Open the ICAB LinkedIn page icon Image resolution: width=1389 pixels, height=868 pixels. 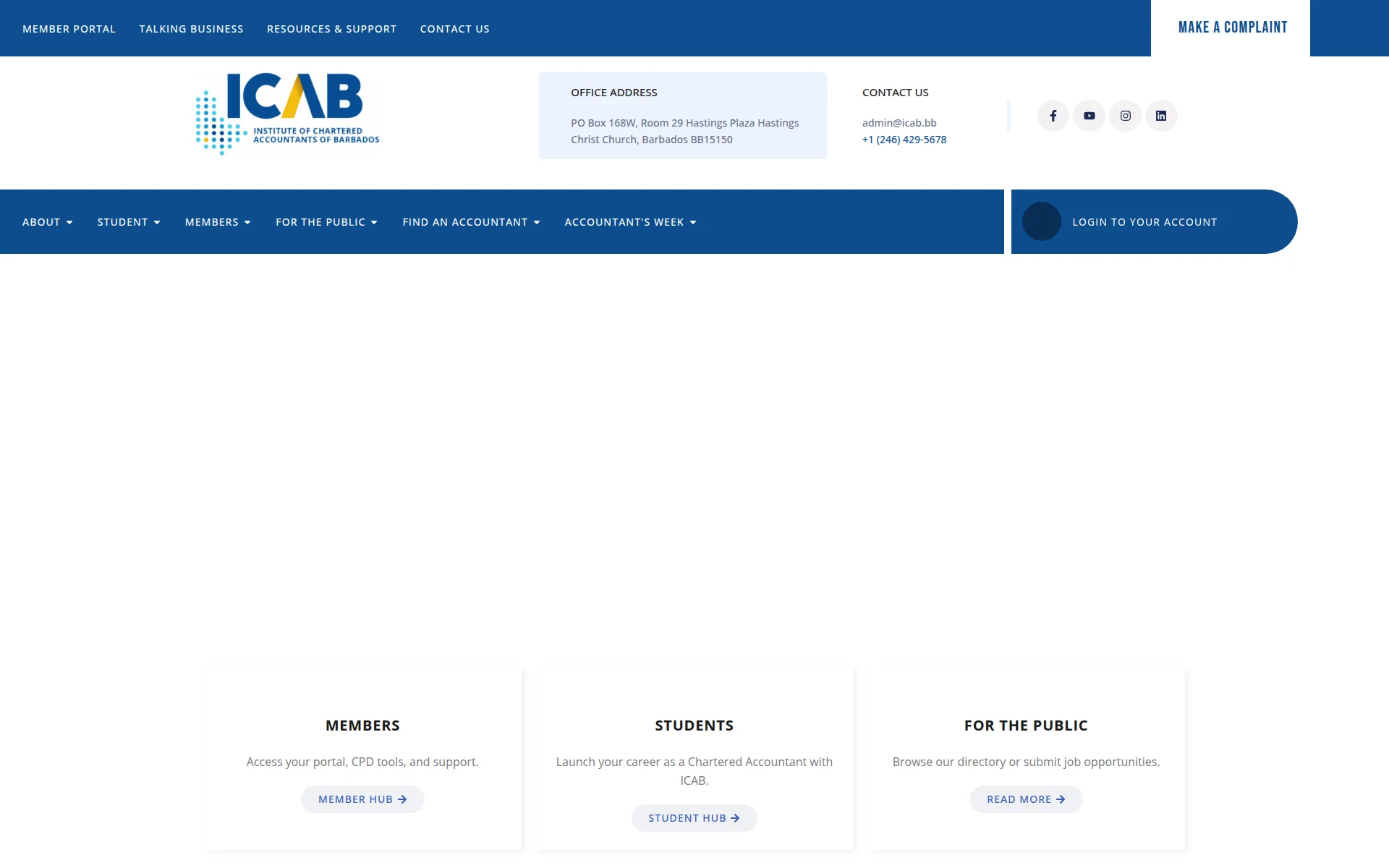point(1161,116)
